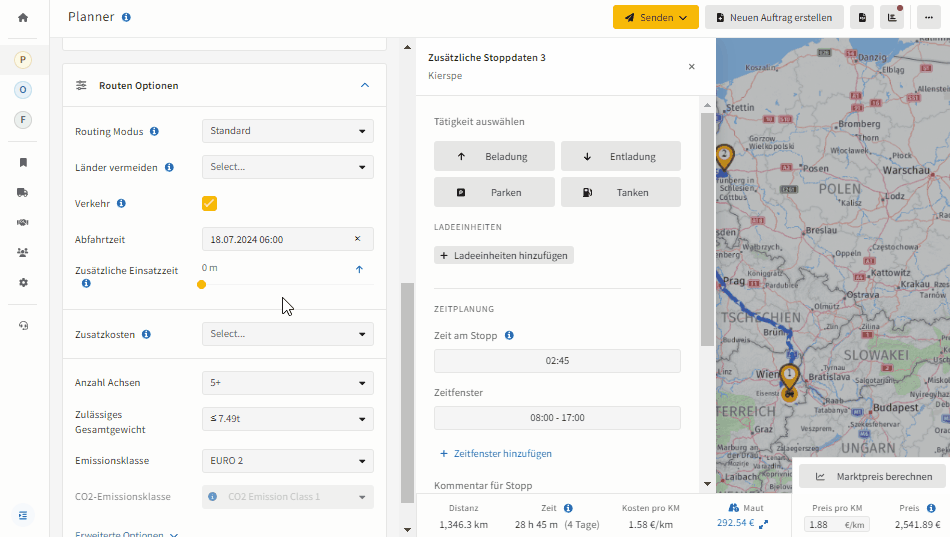Click the bookmark icon in sidebar

coord(23,162)
